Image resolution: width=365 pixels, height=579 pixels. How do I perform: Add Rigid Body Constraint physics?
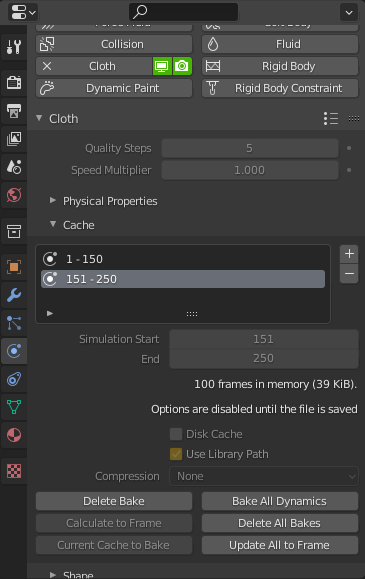pos(280,88)
